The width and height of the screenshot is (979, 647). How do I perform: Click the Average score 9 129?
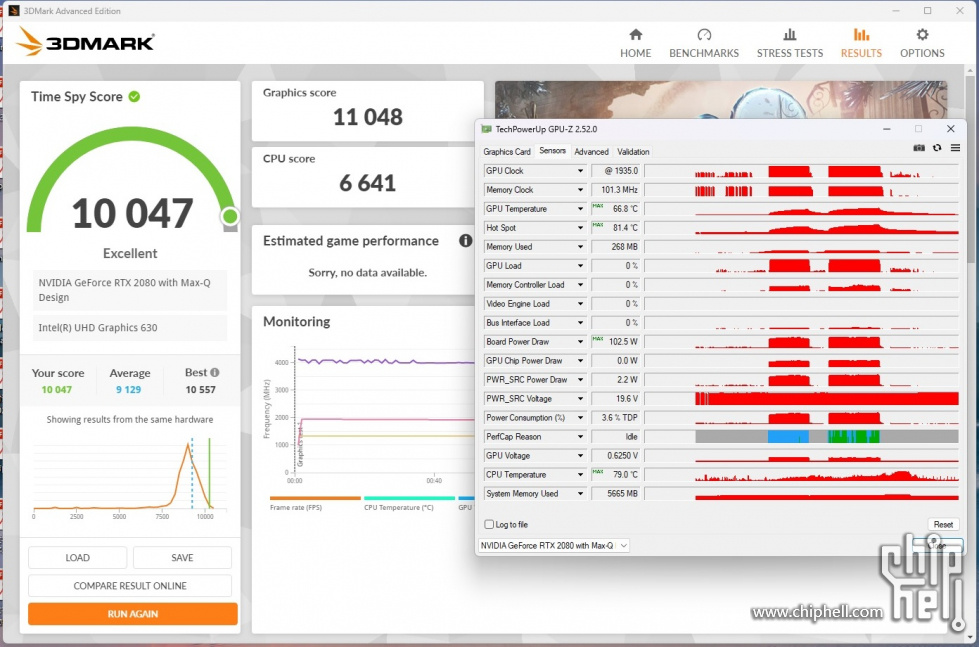129,389
